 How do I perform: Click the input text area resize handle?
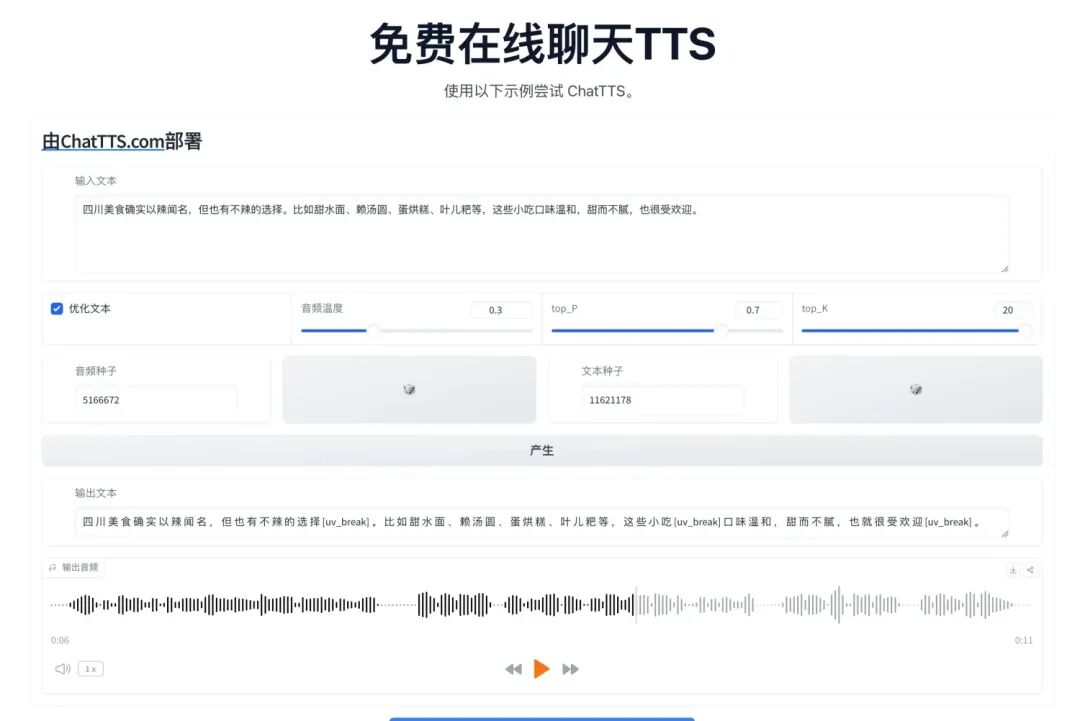click(x=1004, y=269)
